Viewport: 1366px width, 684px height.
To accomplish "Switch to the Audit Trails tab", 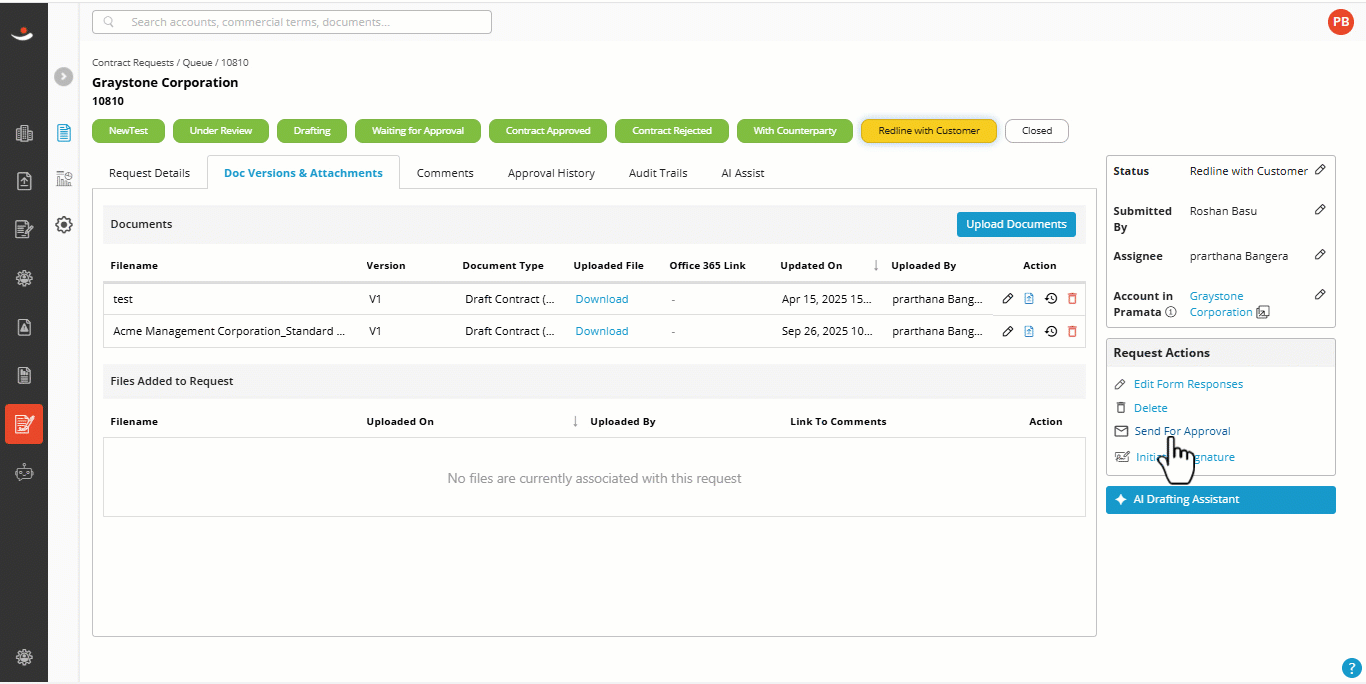I will pos(658,173).
